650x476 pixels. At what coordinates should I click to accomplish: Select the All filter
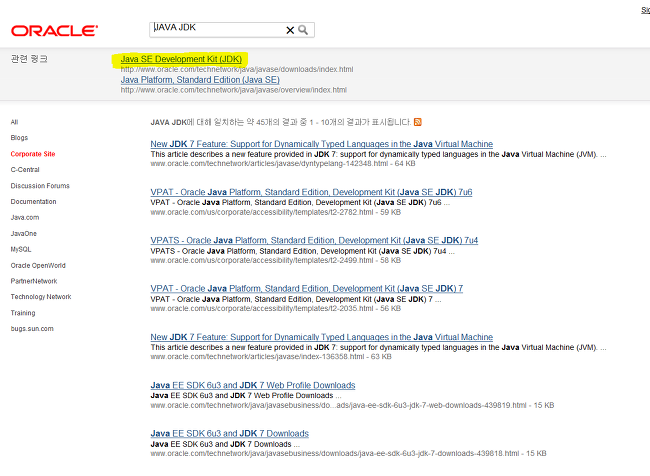click(15, 122)
